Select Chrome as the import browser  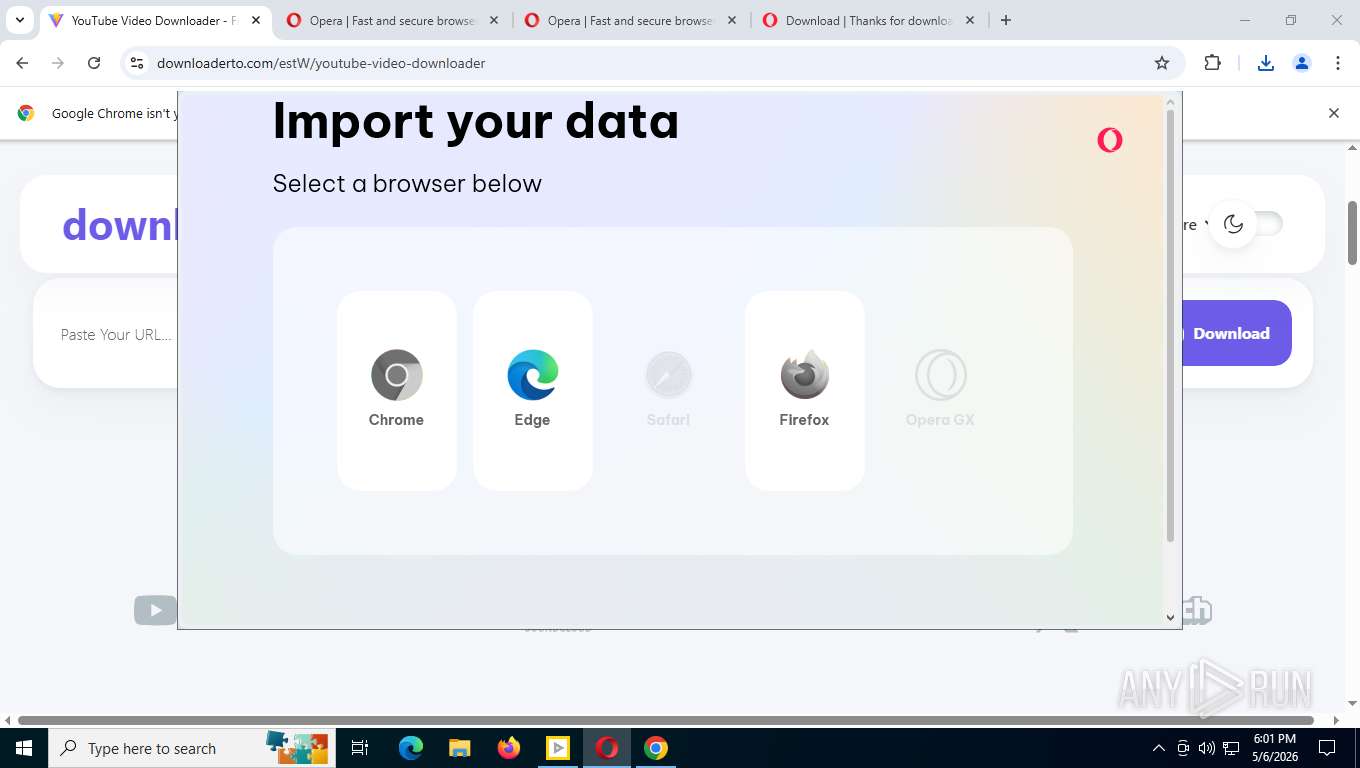(397, 390)
